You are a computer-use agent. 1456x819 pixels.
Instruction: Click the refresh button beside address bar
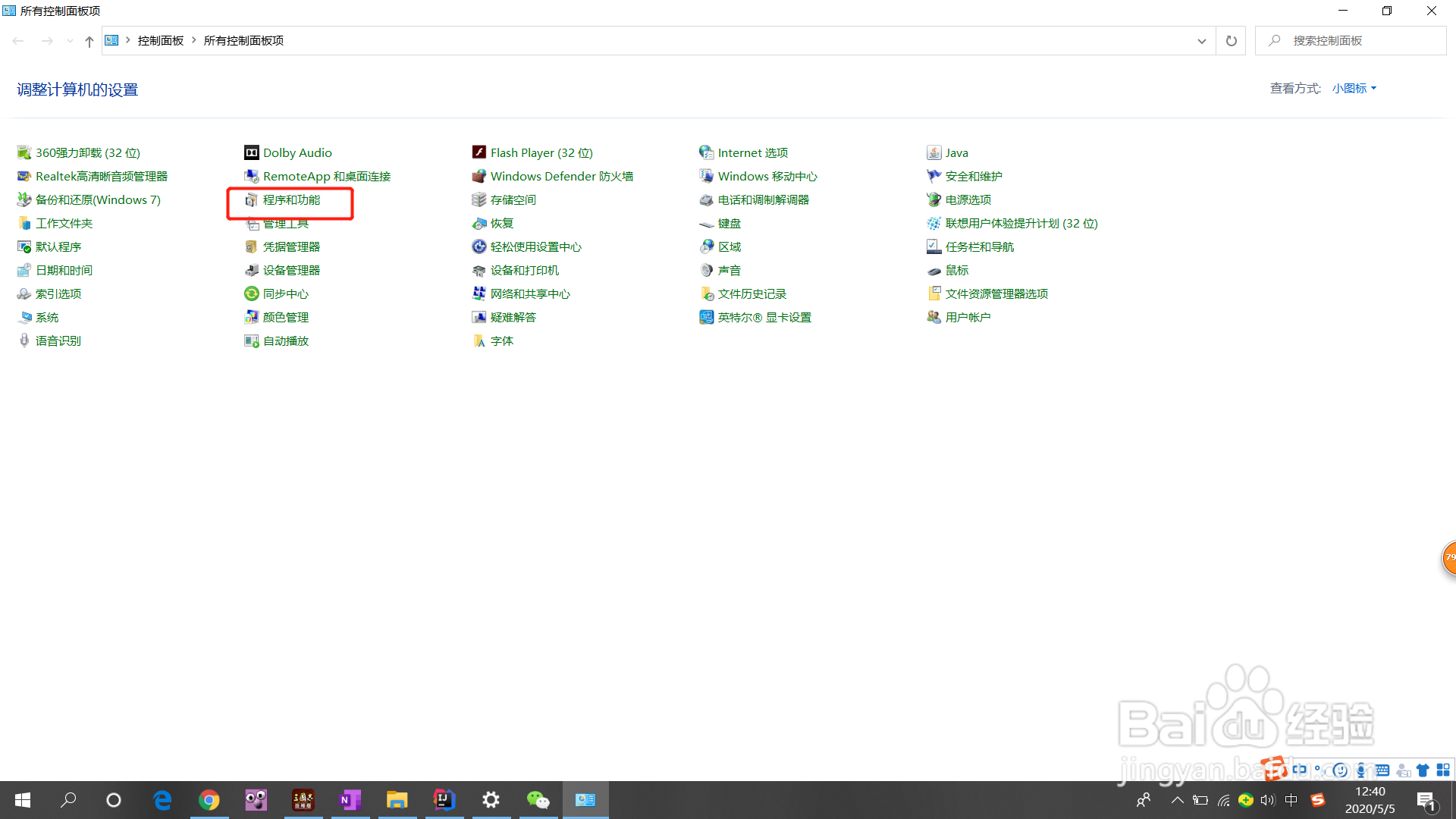[1231, 41]
